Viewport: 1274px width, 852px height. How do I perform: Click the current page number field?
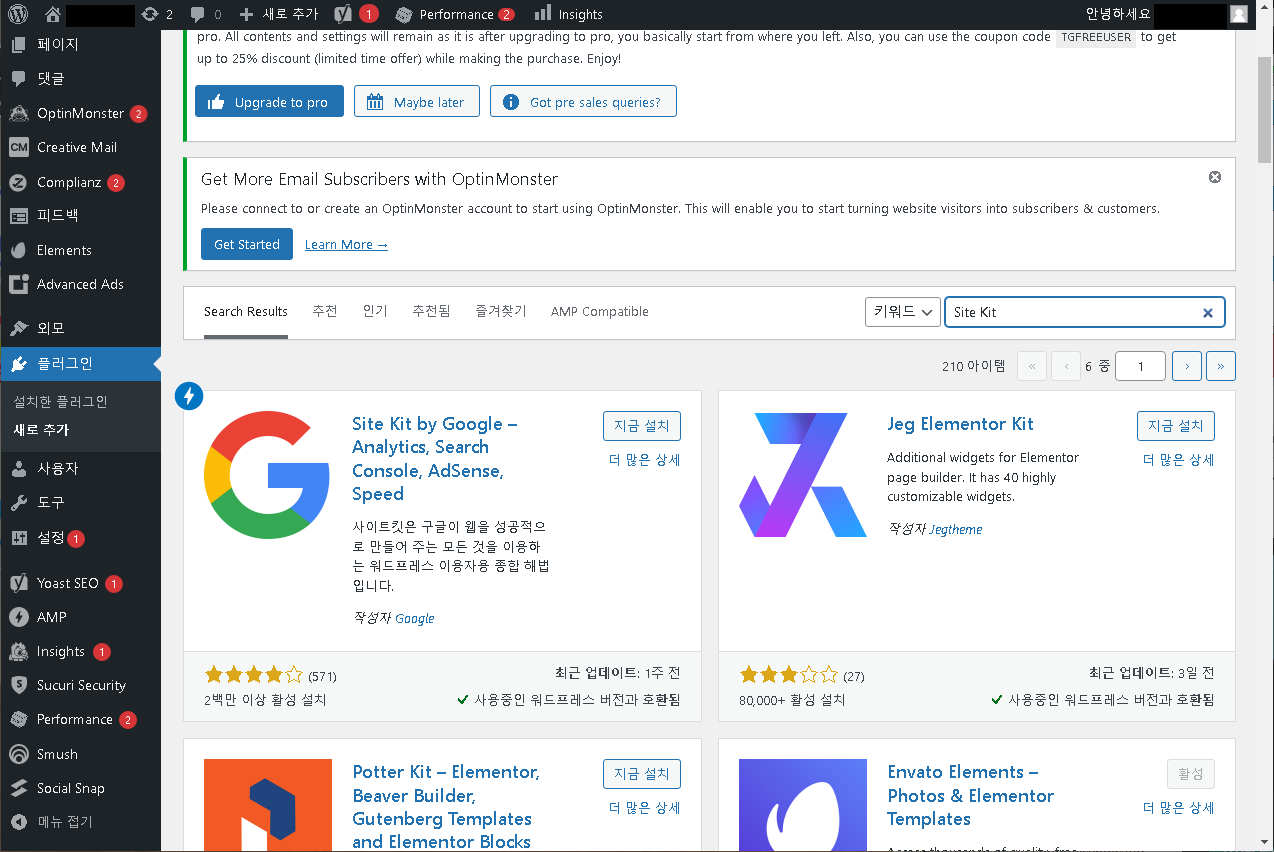click(1140, 366)
